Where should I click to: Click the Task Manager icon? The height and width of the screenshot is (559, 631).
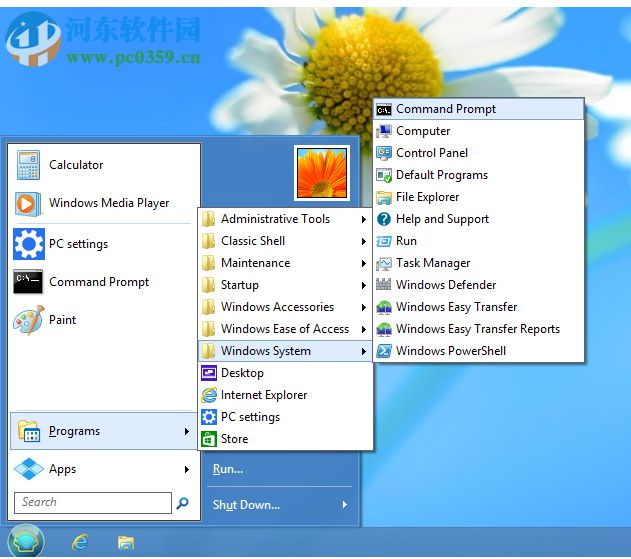point(384,263)
